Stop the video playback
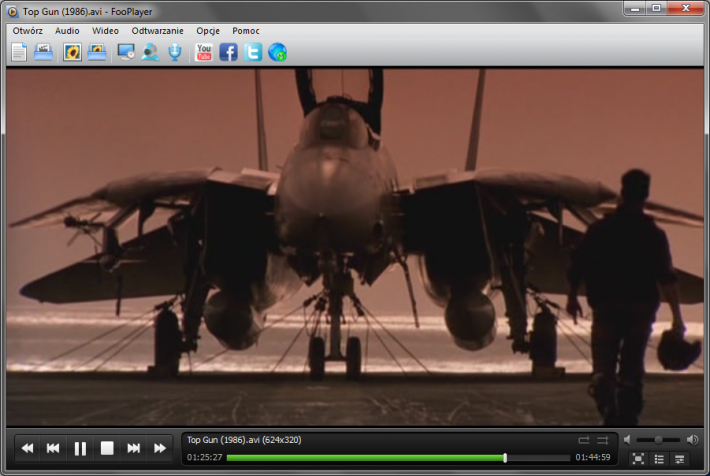Image resolution: width=710 pixels, height=476 pixels. pyautogui.click(x=107, y=448)
